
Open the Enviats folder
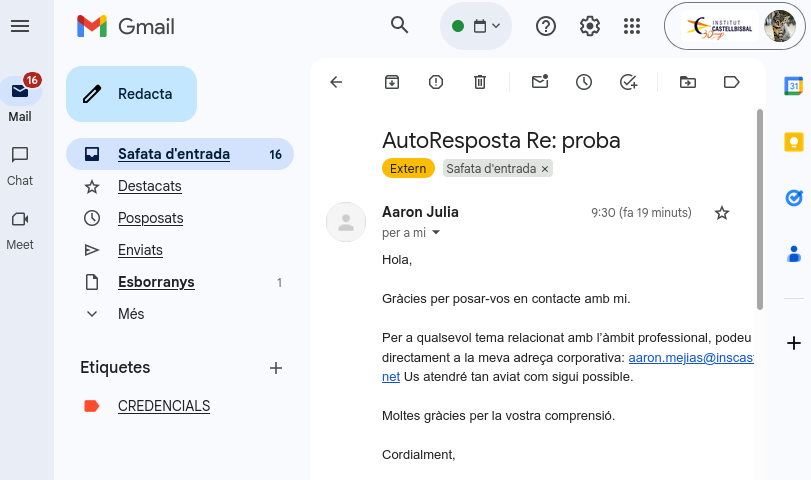click(x=140, y=250)
